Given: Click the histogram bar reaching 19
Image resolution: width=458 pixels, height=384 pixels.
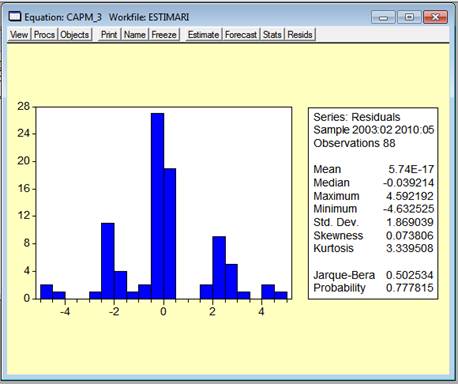Looking at the screenshot, I should pos(170,234).
